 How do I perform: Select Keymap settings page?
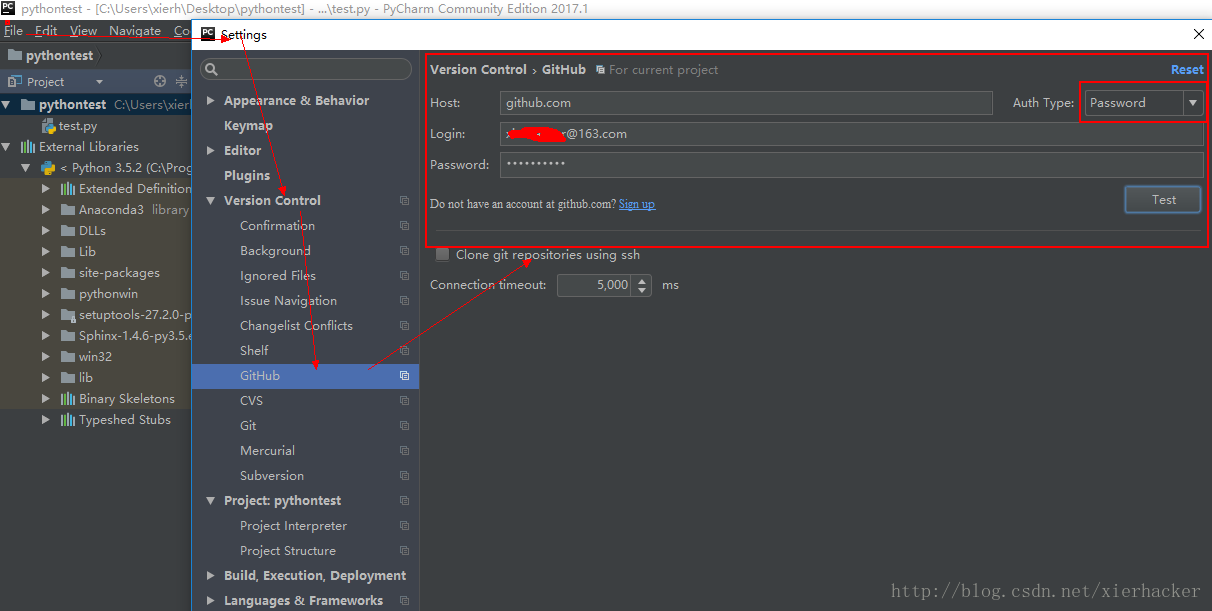(x=248, y=126)
